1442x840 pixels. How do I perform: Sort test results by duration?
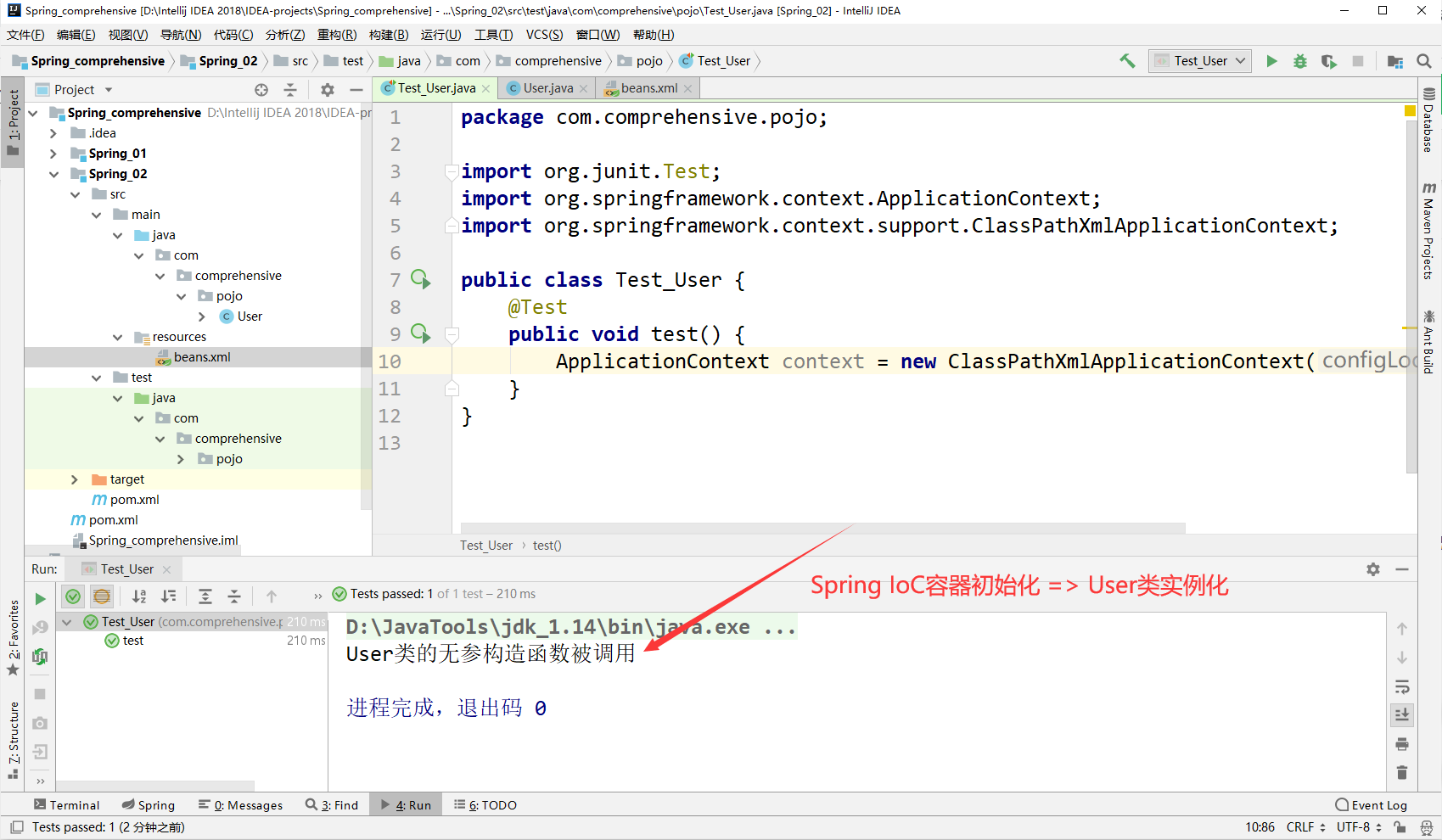click(x=169, y=596)
